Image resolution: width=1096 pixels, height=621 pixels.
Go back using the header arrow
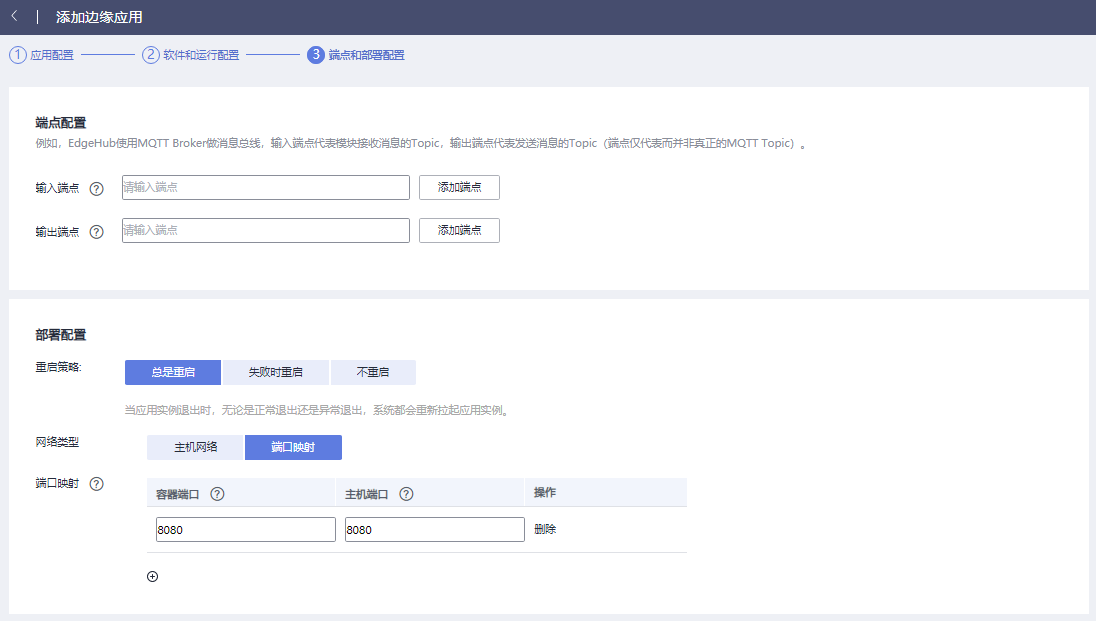(14, 16)
